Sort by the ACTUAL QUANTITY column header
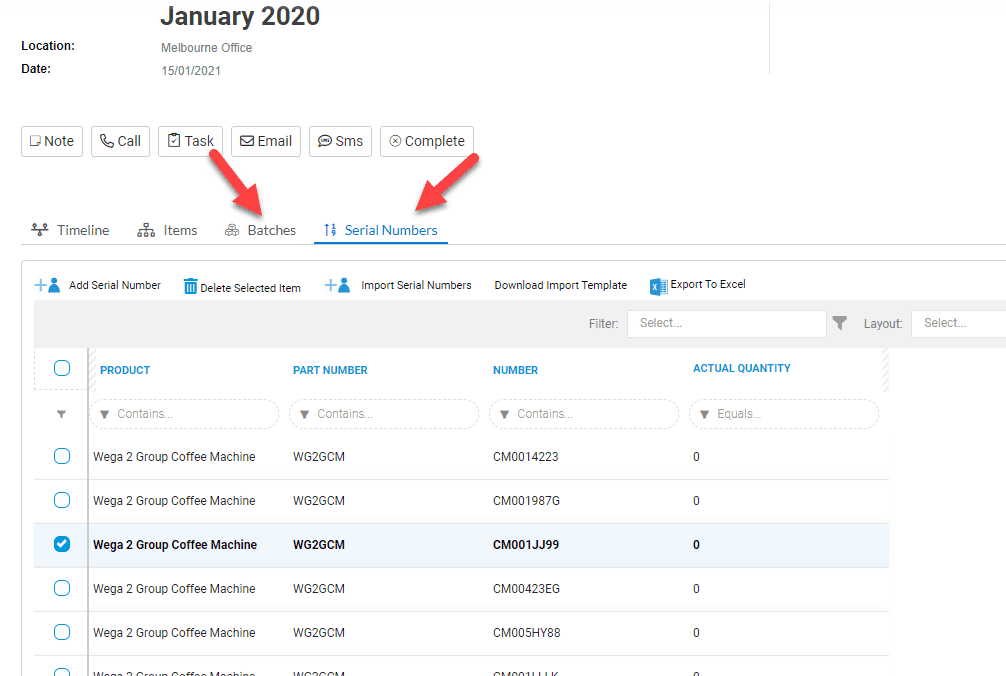 pos(742,368)
